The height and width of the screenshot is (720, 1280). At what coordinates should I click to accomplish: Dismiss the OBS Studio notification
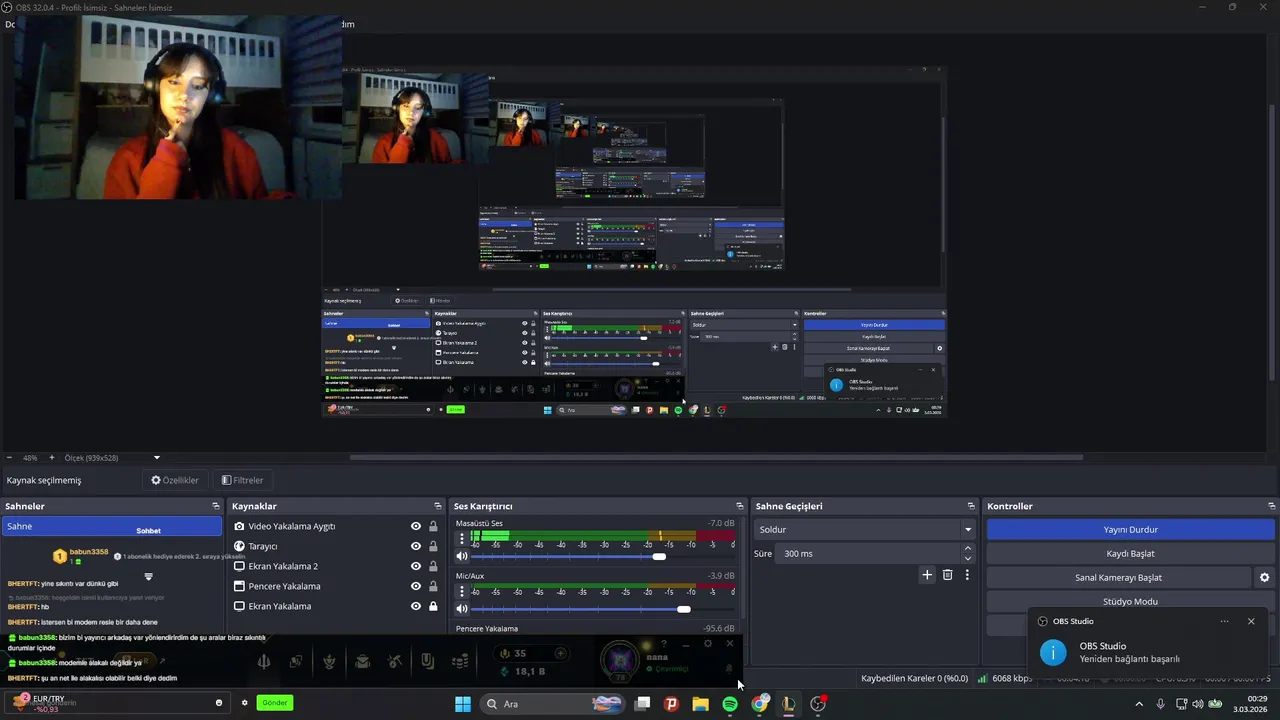pos(1251,621)
